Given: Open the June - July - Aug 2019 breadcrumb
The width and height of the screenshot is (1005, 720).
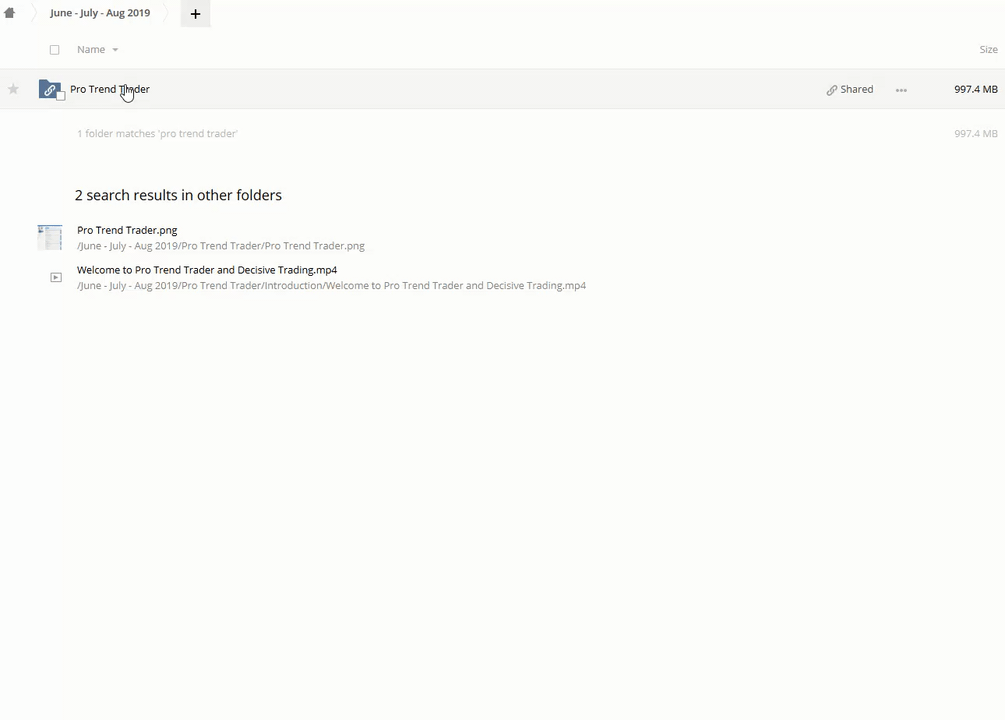Looking at the screenshot, I should tap(100, 13).
